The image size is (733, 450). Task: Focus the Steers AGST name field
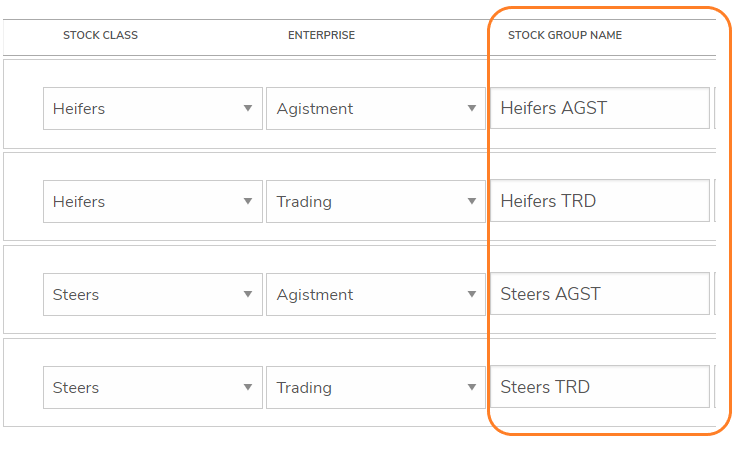pos(599,294)
